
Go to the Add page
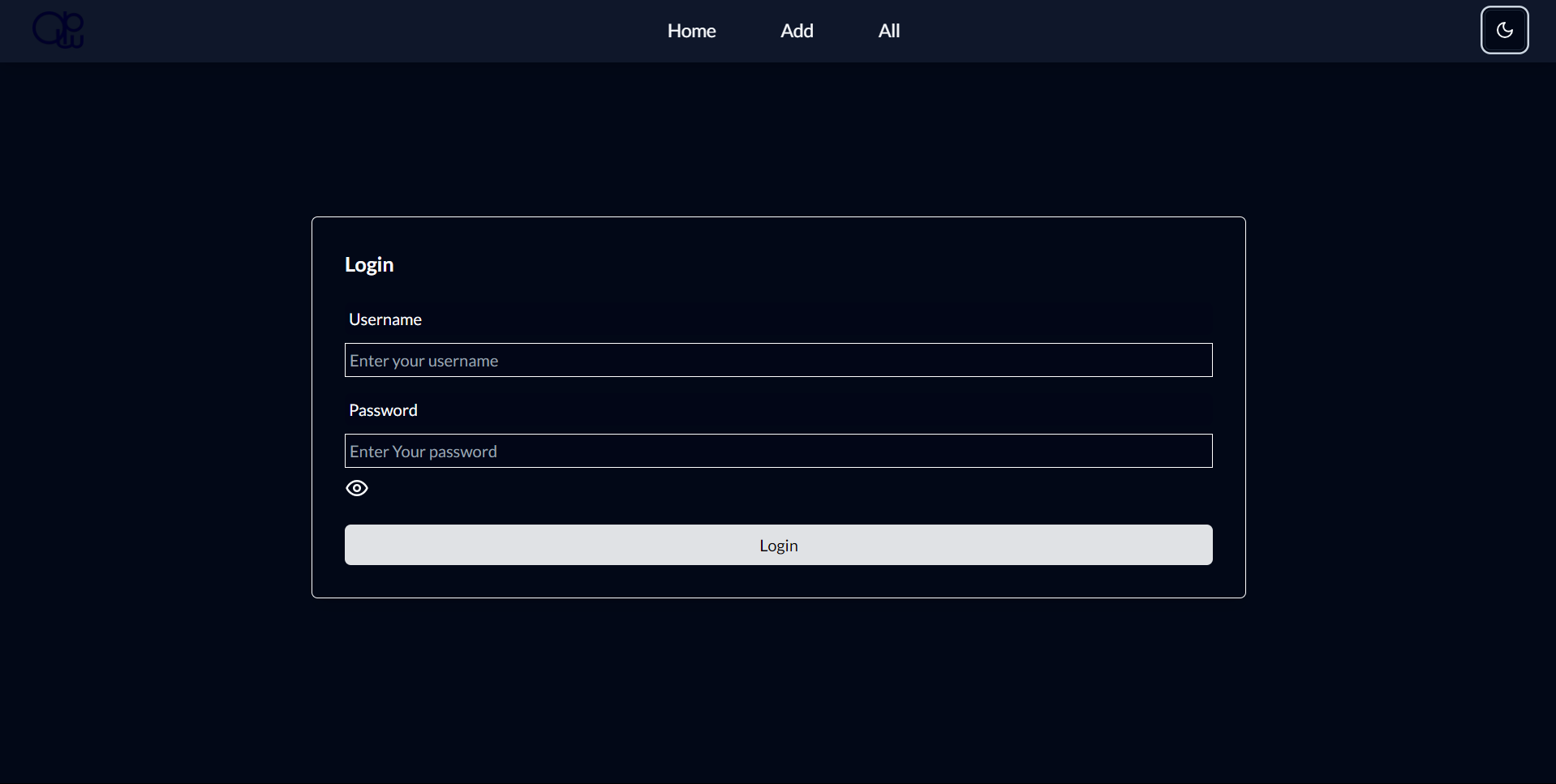(x=797, y=31)
